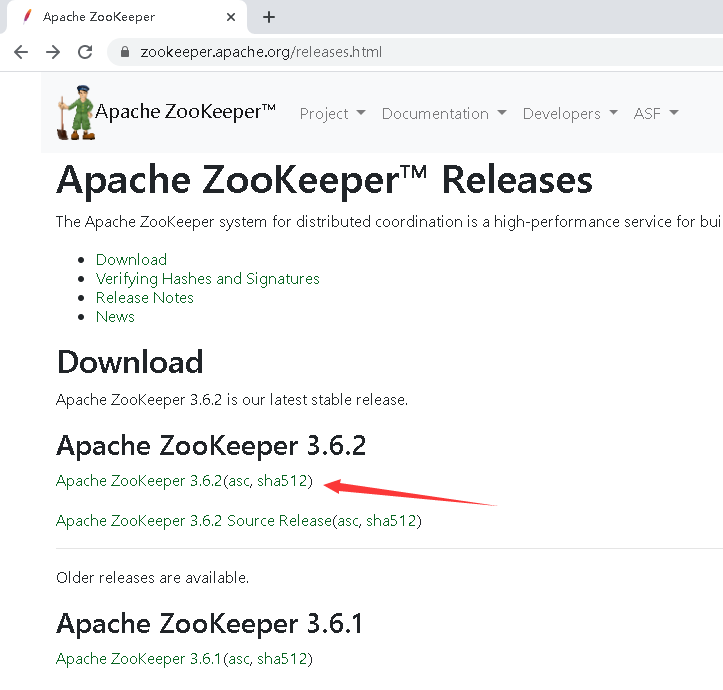Screen dimensions: 723x690
Task: Click the browser forward arrow
Action: pos(53,52)
